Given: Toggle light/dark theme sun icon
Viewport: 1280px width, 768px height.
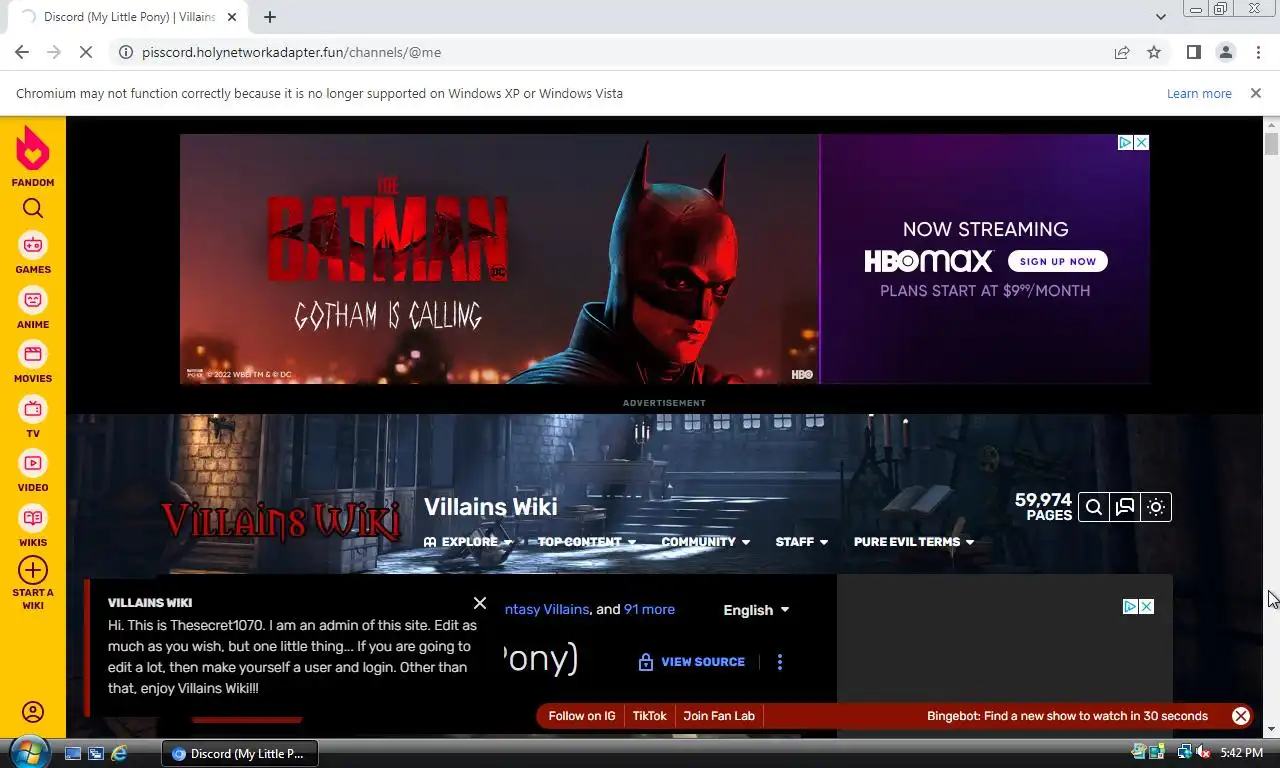Looking at the screenshot, I should (1156, 507).
